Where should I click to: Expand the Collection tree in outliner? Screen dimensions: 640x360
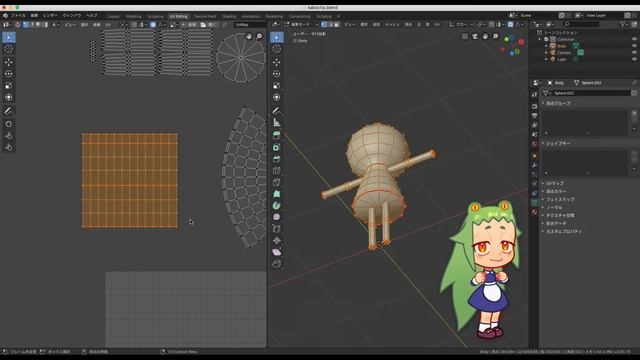point(540,39)
